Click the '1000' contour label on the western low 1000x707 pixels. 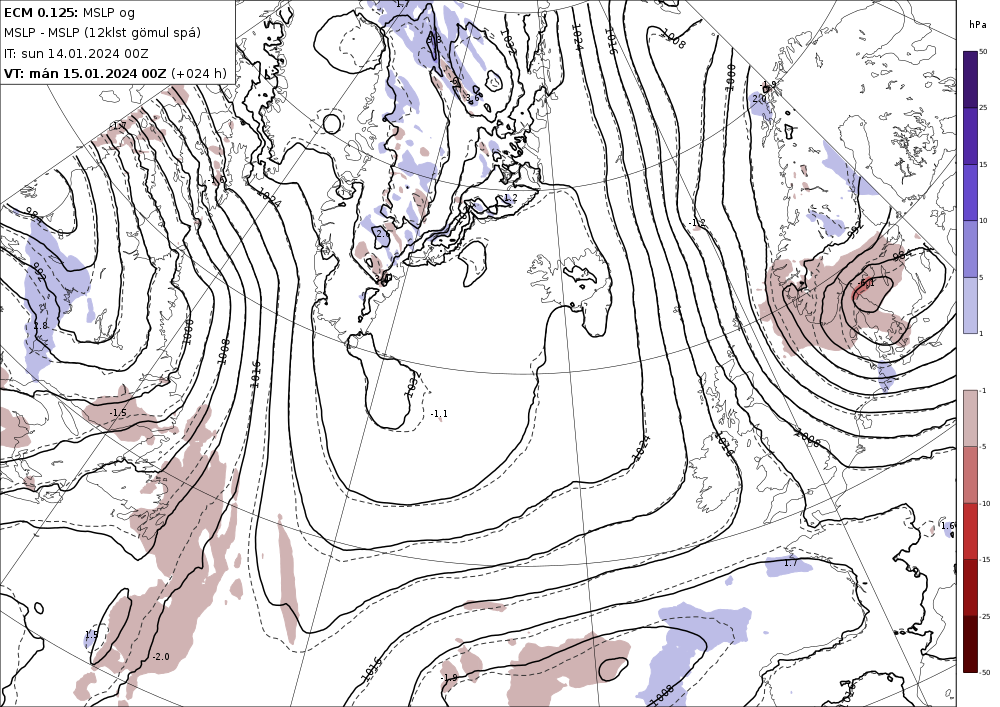188,332
